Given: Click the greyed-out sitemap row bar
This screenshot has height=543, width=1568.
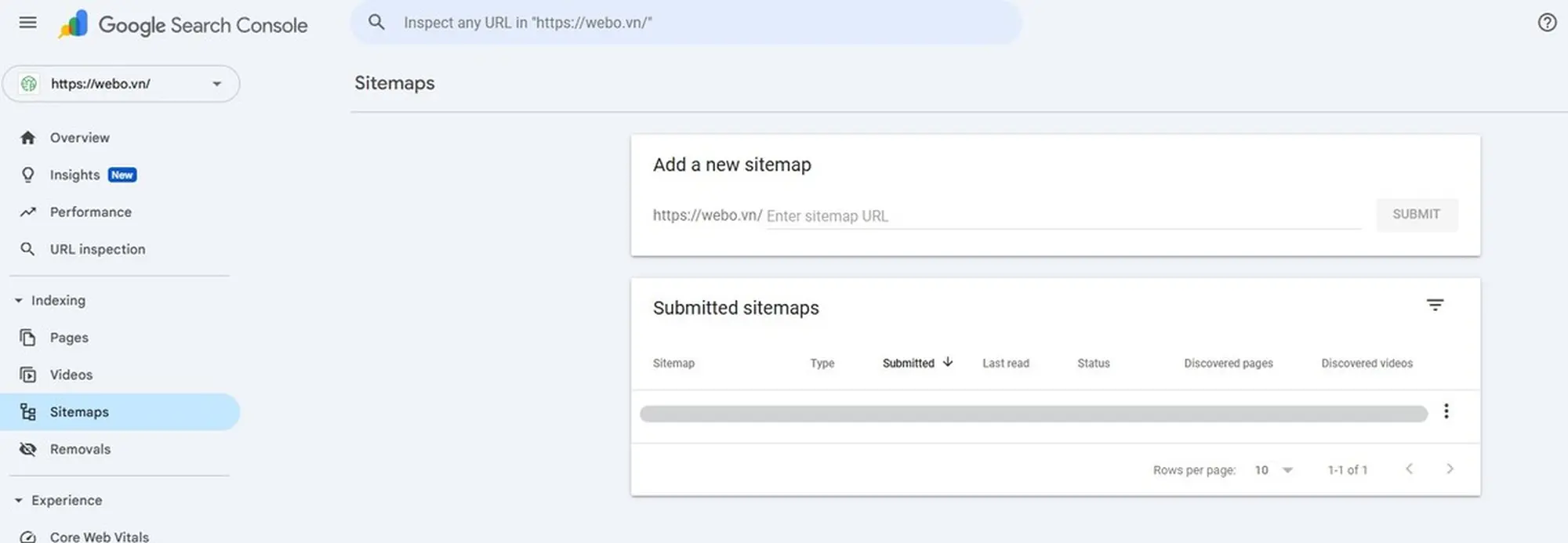Looking at the screenshot, I should click(1033, 414).
